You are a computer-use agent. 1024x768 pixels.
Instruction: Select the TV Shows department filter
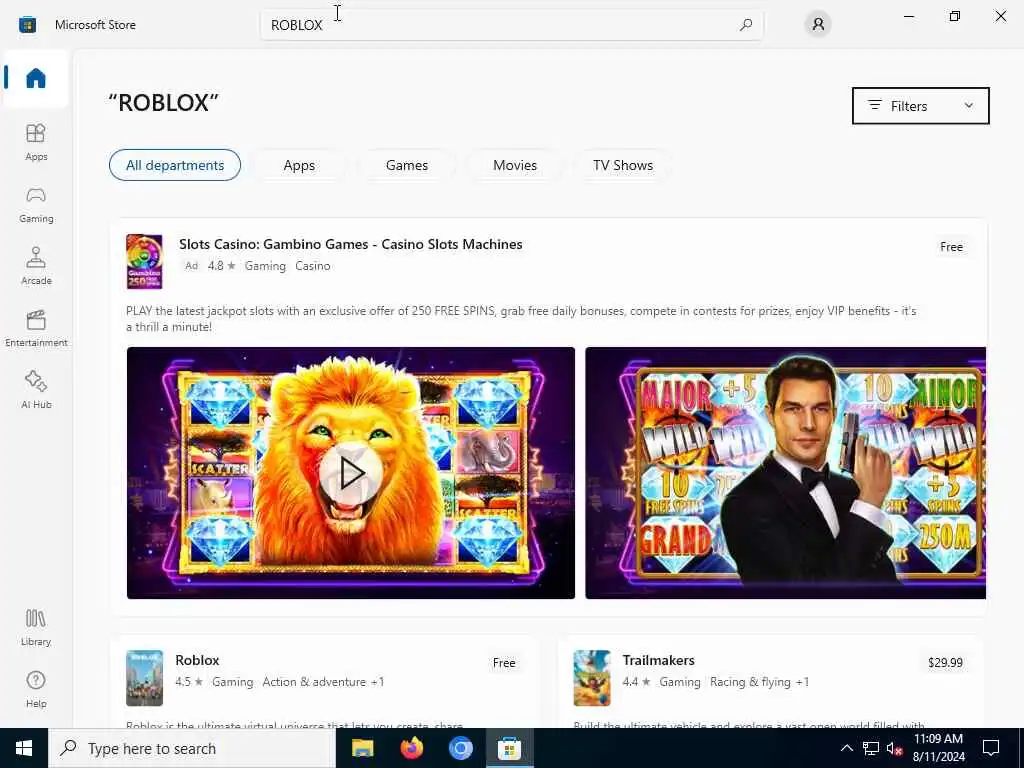pos(623,165)
